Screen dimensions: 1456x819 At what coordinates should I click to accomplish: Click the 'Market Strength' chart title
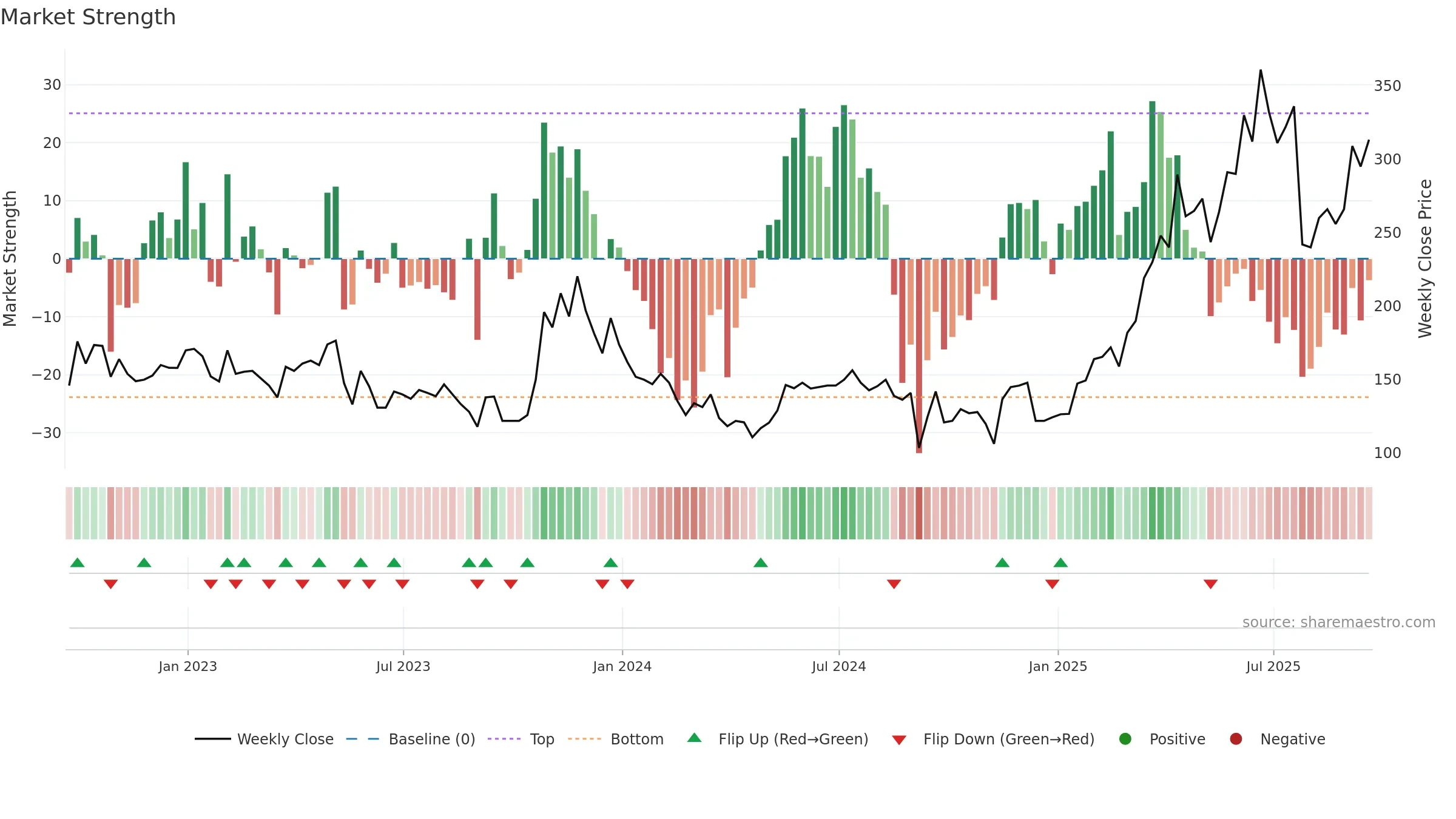pyautogui.click(x=89, y=17)
